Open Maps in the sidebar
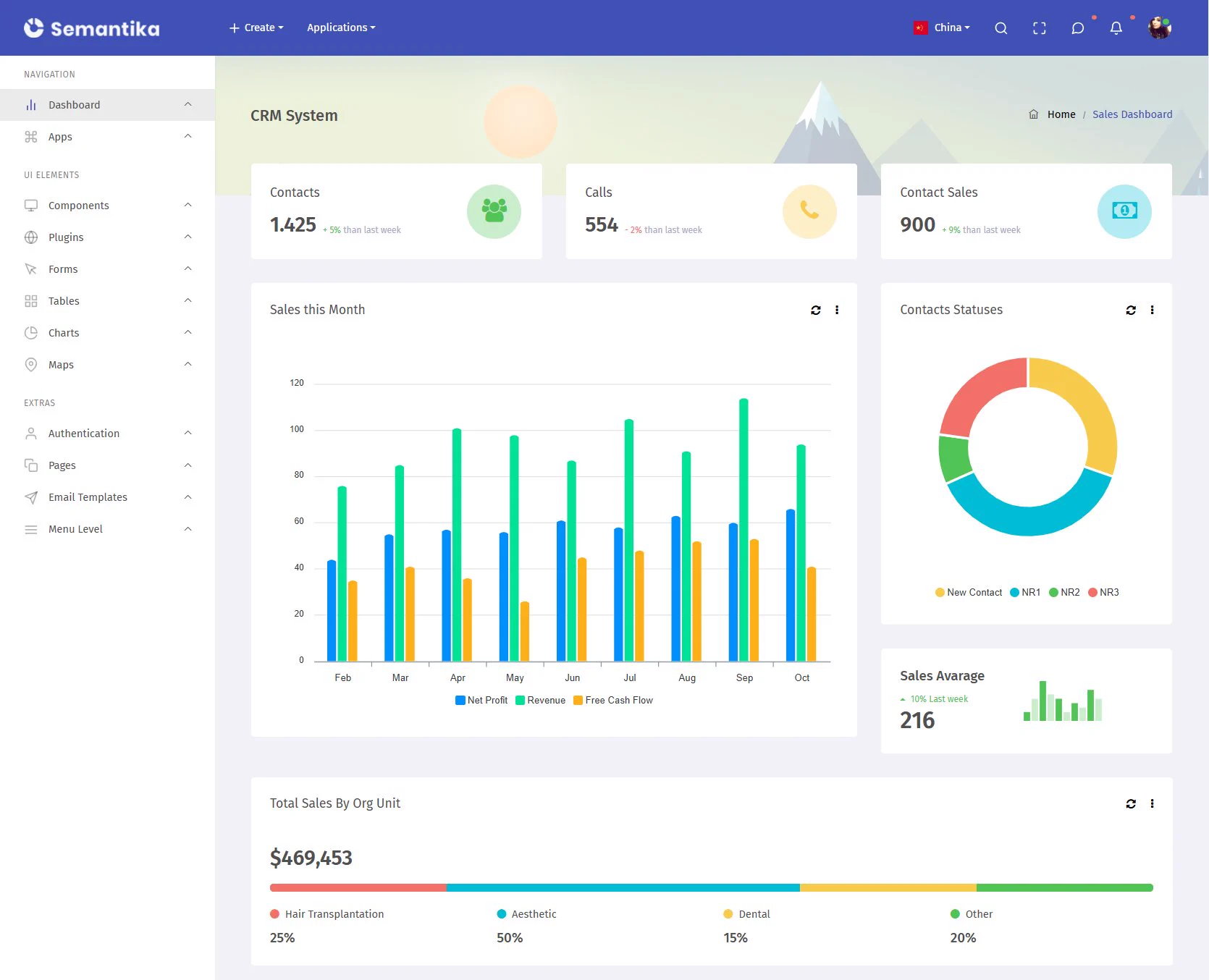The height and width of the screenshot is (980, 1209). pyautogui.click(x=107, y=365)
